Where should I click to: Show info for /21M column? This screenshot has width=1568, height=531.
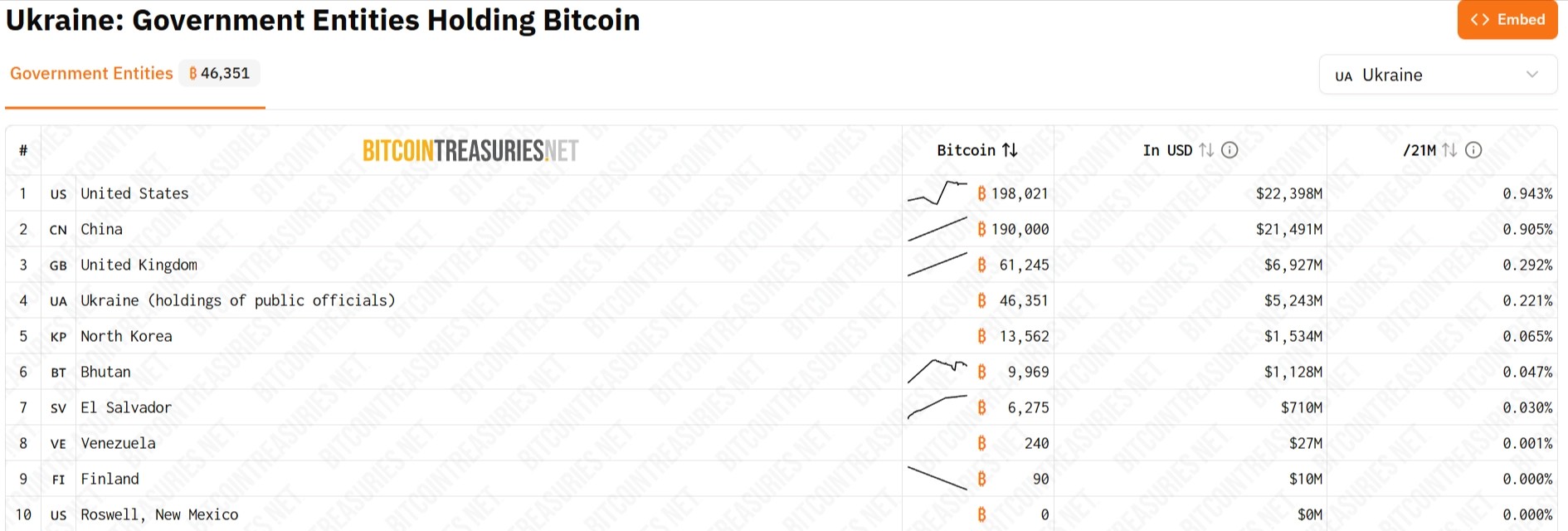[1473, 150]
